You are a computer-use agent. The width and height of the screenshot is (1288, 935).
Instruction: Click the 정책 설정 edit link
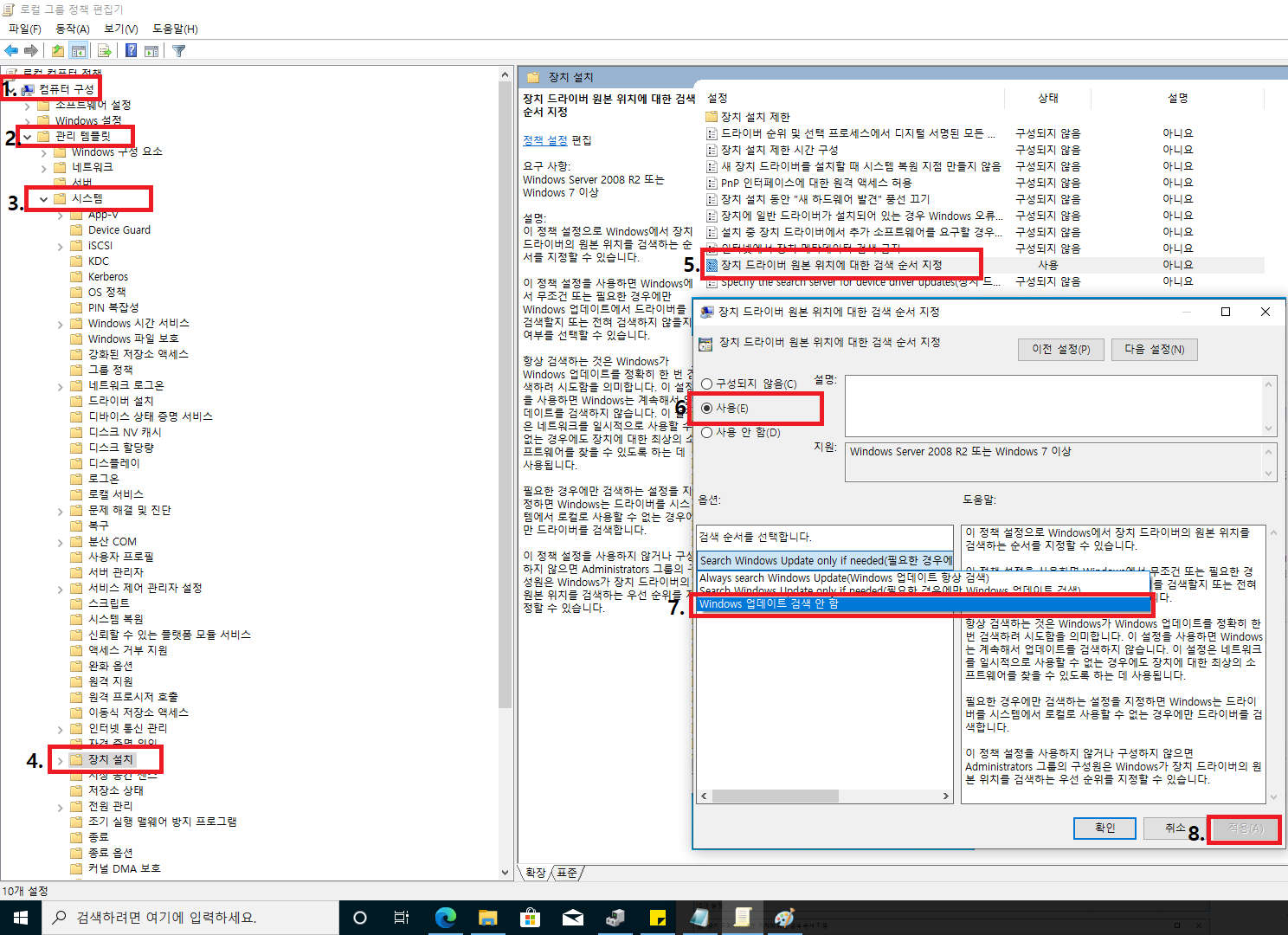pyautogui.click(x=545, y=140)
